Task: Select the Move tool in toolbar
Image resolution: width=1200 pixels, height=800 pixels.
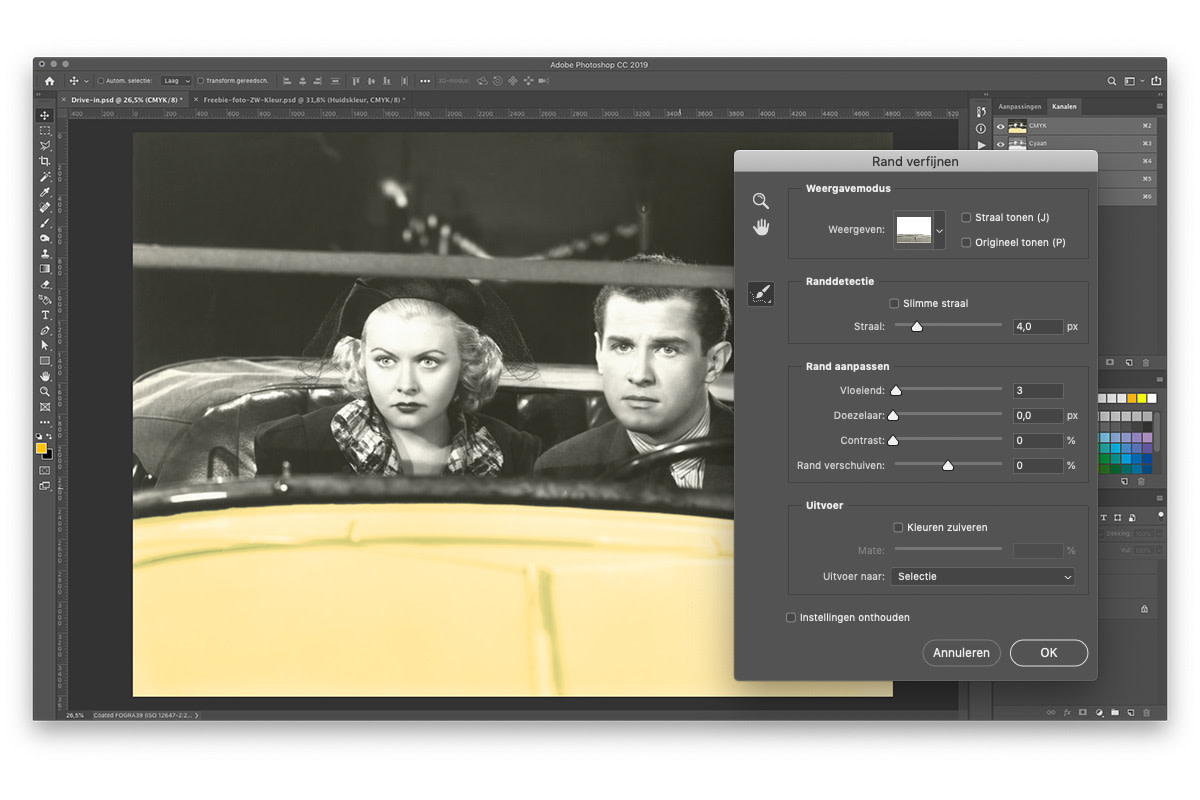Action: (x=45, y=115)
